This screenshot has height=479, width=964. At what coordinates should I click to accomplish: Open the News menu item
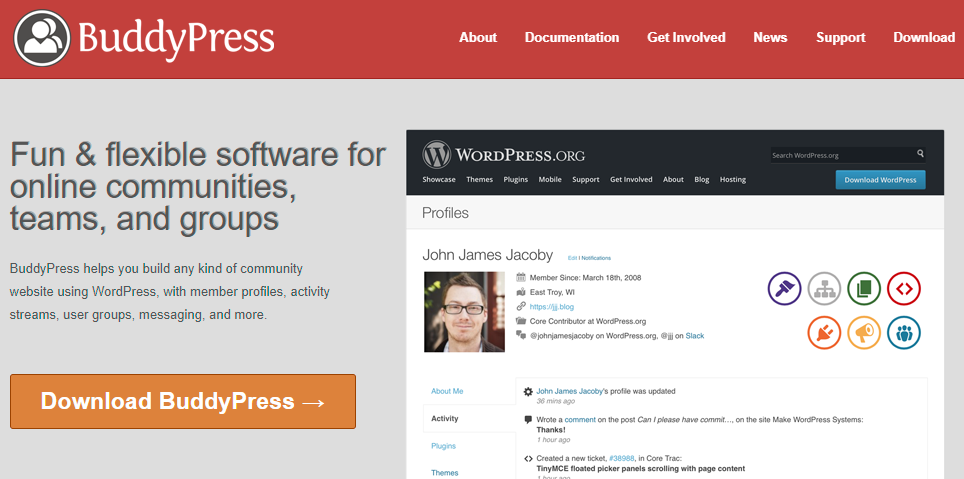(770, 38)
